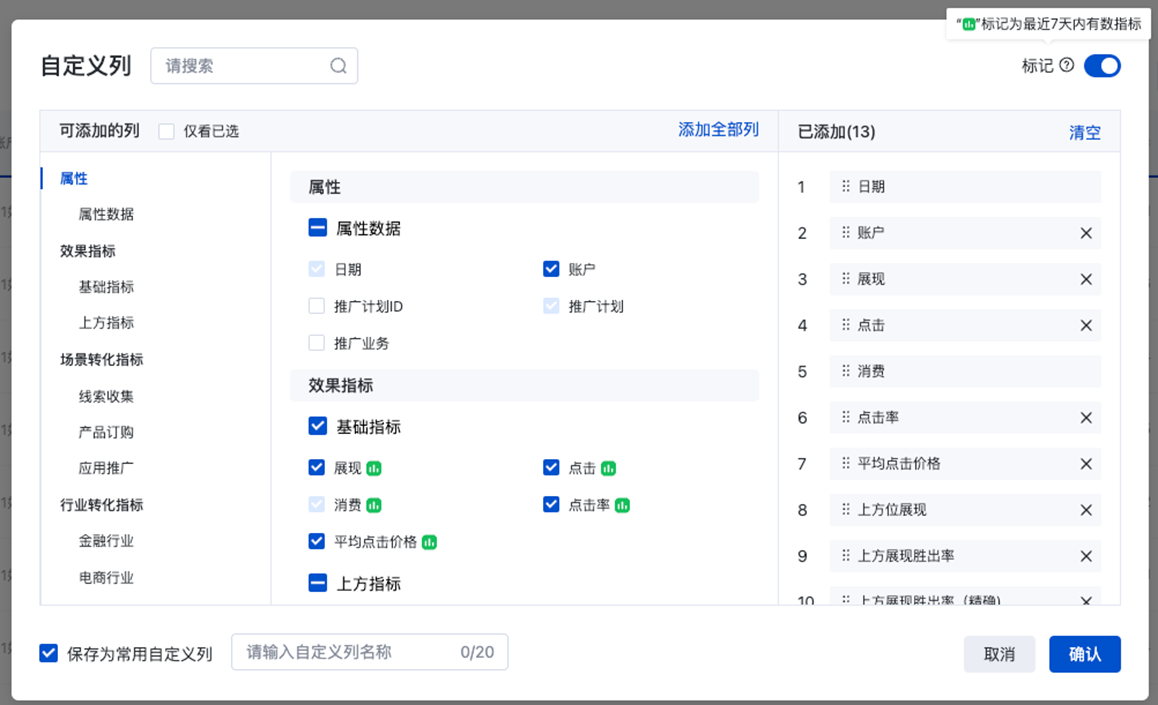
Task: Click drag handle icon for 消费
Action: pyautogui.click(x=846, y=371)
